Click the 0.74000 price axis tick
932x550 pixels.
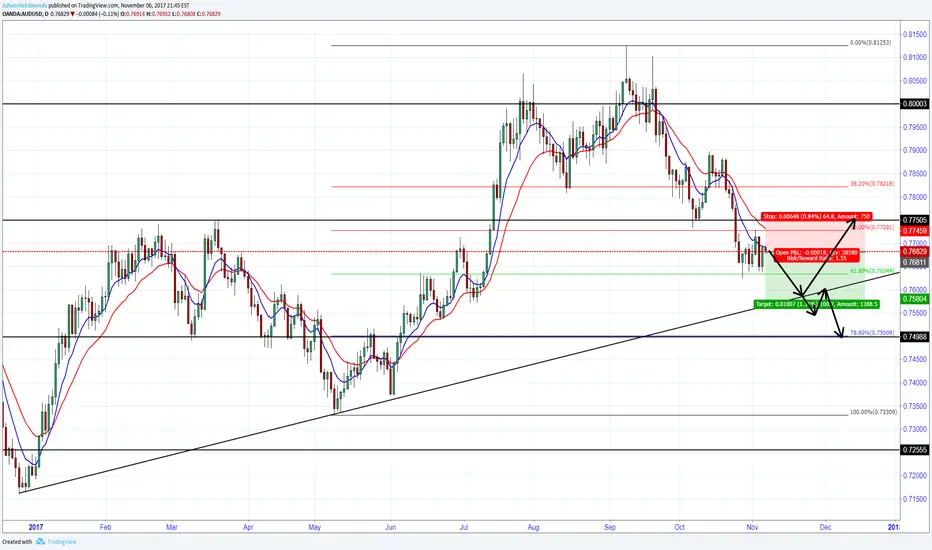(915, 382)
